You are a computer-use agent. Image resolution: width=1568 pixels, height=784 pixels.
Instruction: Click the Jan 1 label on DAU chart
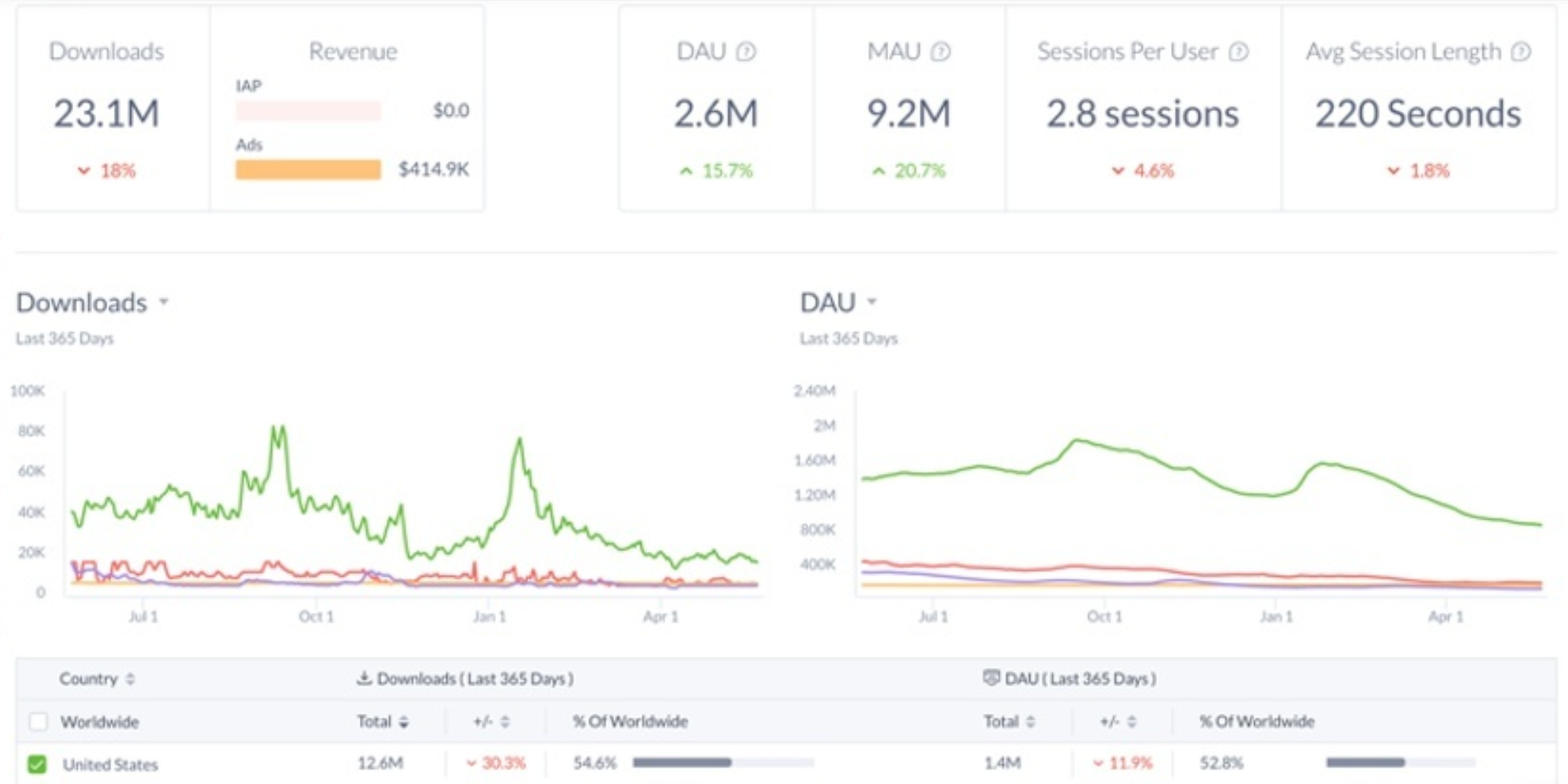click(x=1276, y=616)
